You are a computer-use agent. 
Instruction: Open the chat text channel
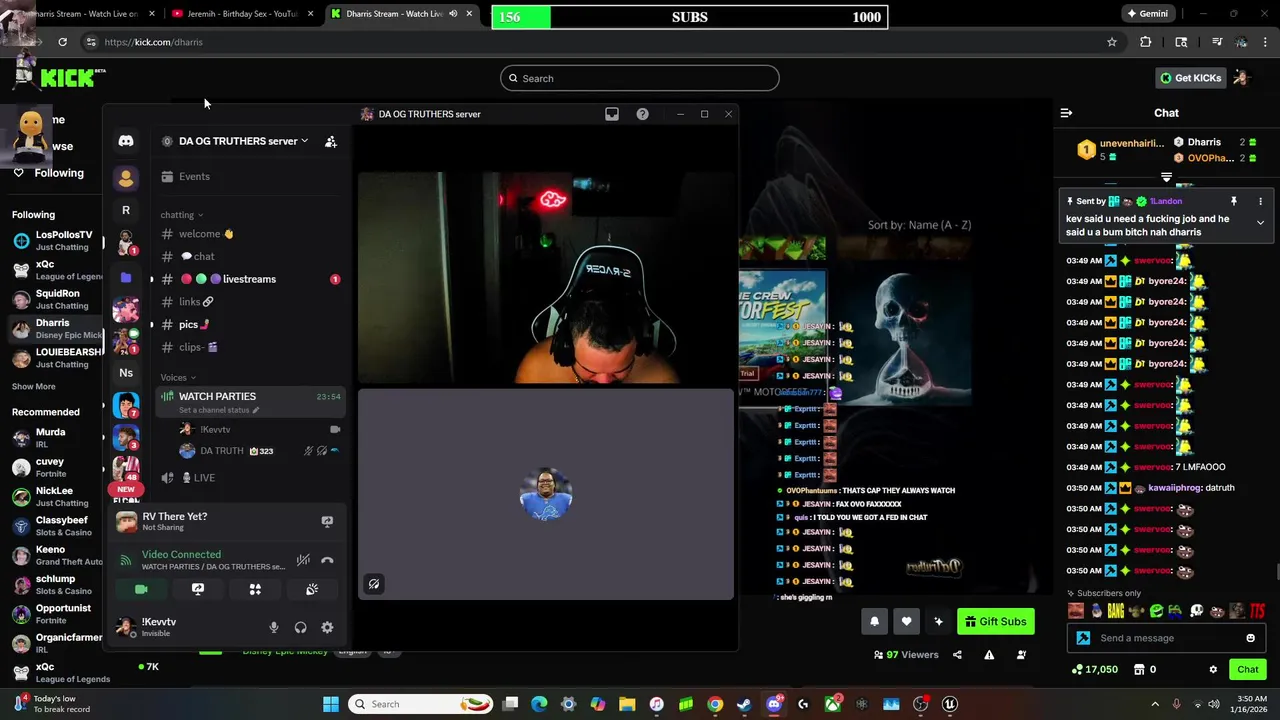[x=249, y=256]
